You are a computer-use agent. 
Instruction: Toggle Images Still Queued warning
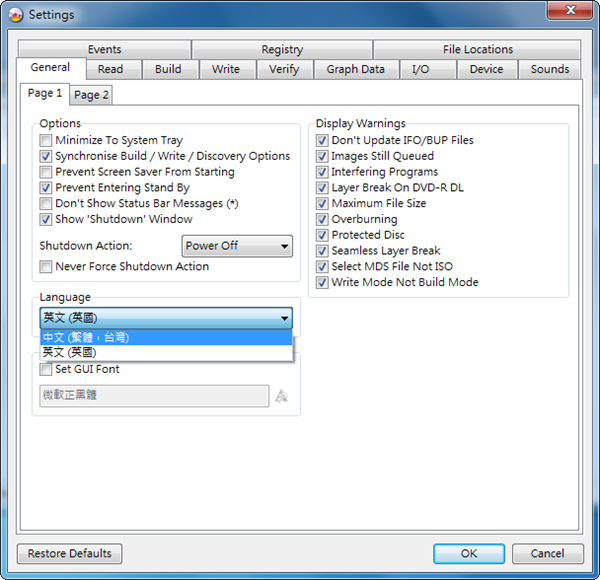[322, 156]
